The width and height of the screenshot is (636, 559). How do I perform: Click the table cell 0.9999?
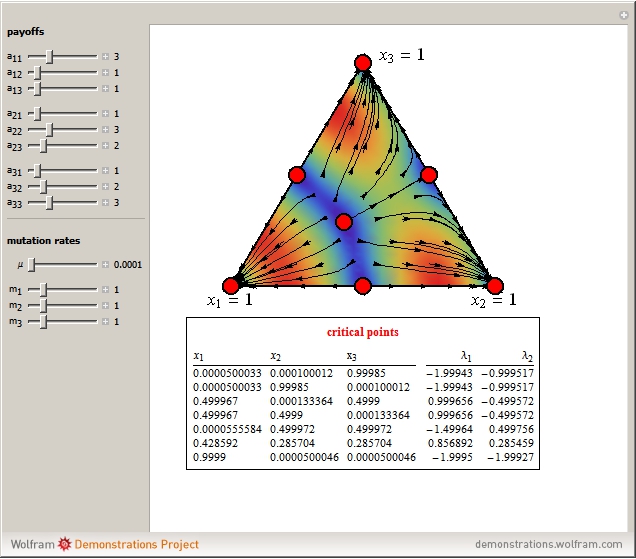point(209,457)
